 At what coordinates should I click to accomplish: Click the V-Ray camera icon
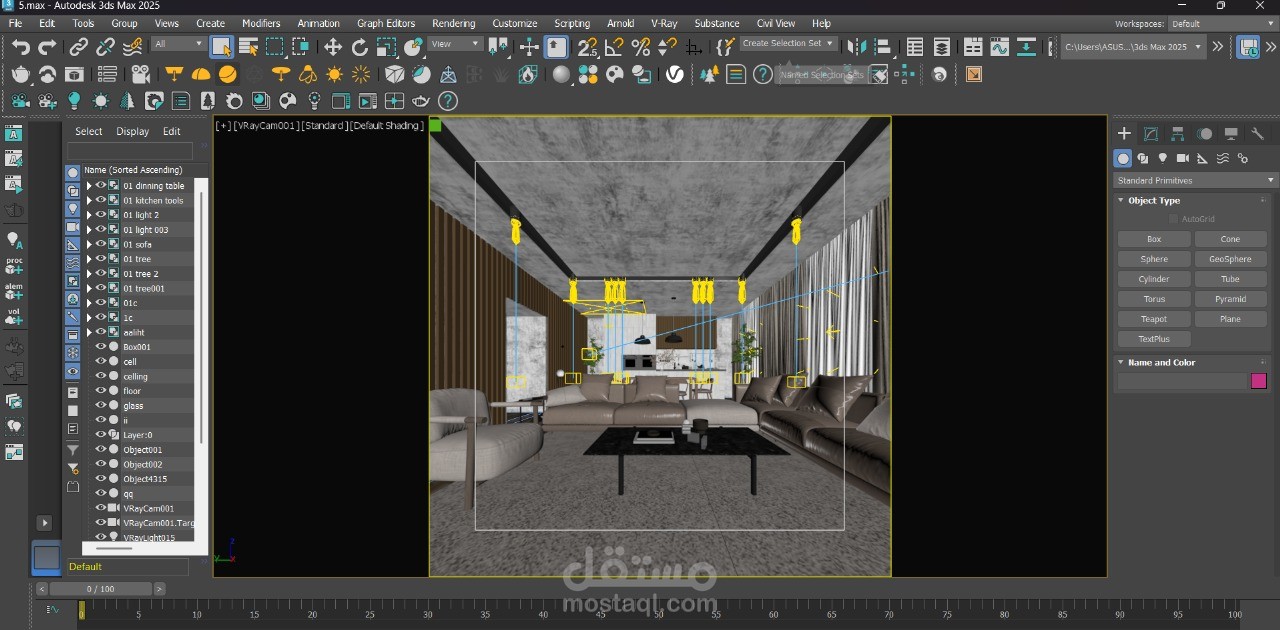[x=140, y=74]
